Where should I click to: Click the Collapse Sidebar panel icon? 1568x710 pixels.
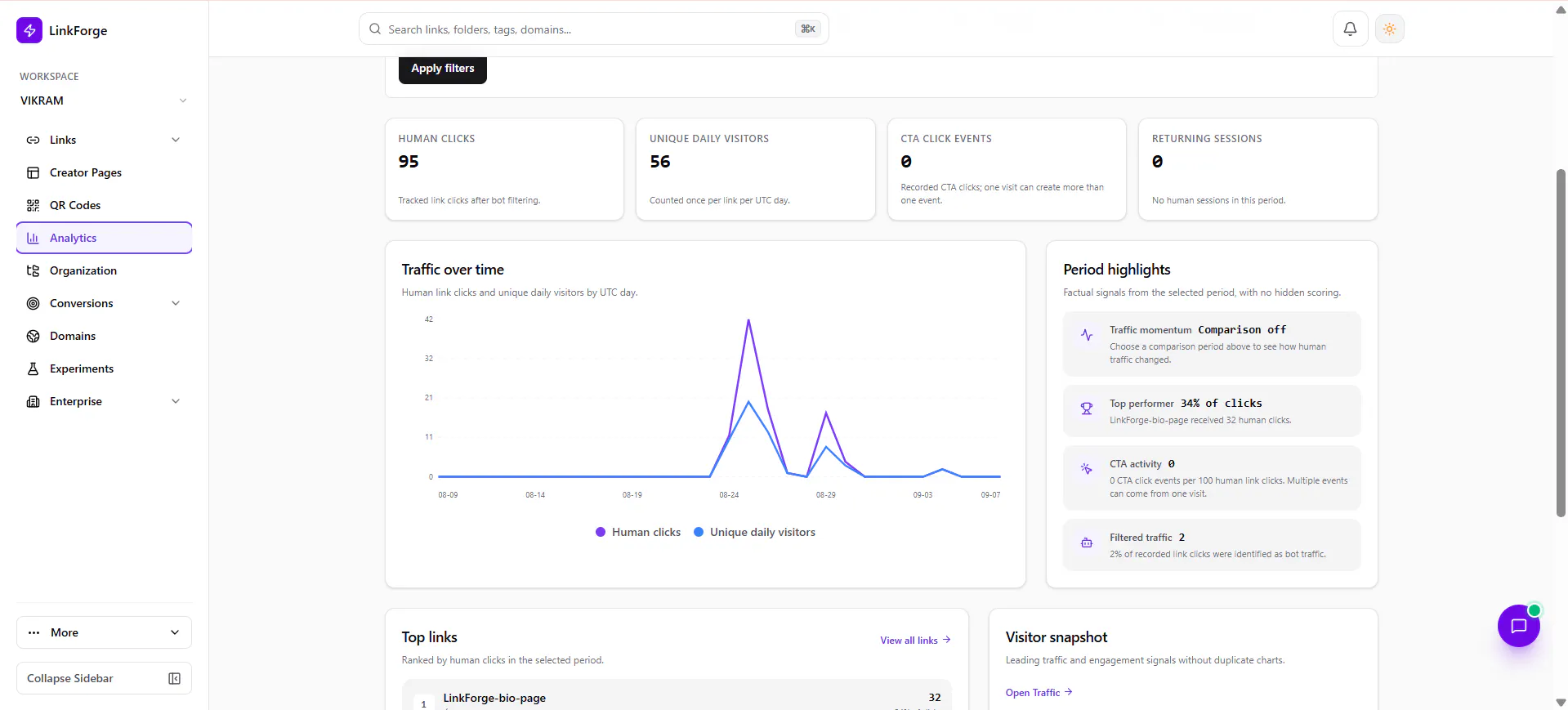pyautogui.click(x=174, y=678)
